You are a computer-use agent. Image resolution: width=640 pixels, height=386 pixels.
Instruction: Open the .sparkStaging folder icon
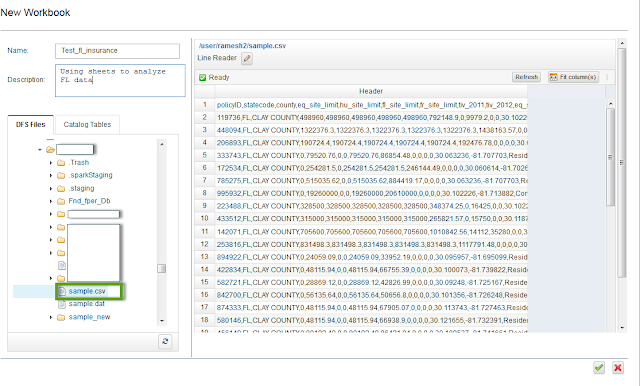point(61,175)
